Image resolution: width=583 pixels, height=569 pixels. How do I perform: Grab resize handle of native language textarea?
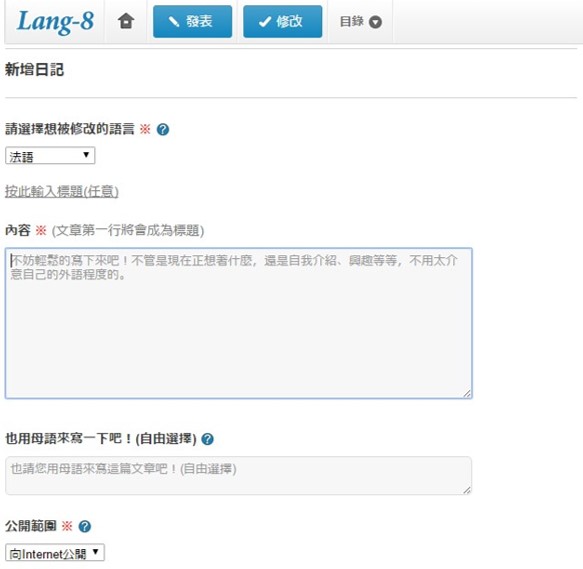click(467, 490)
